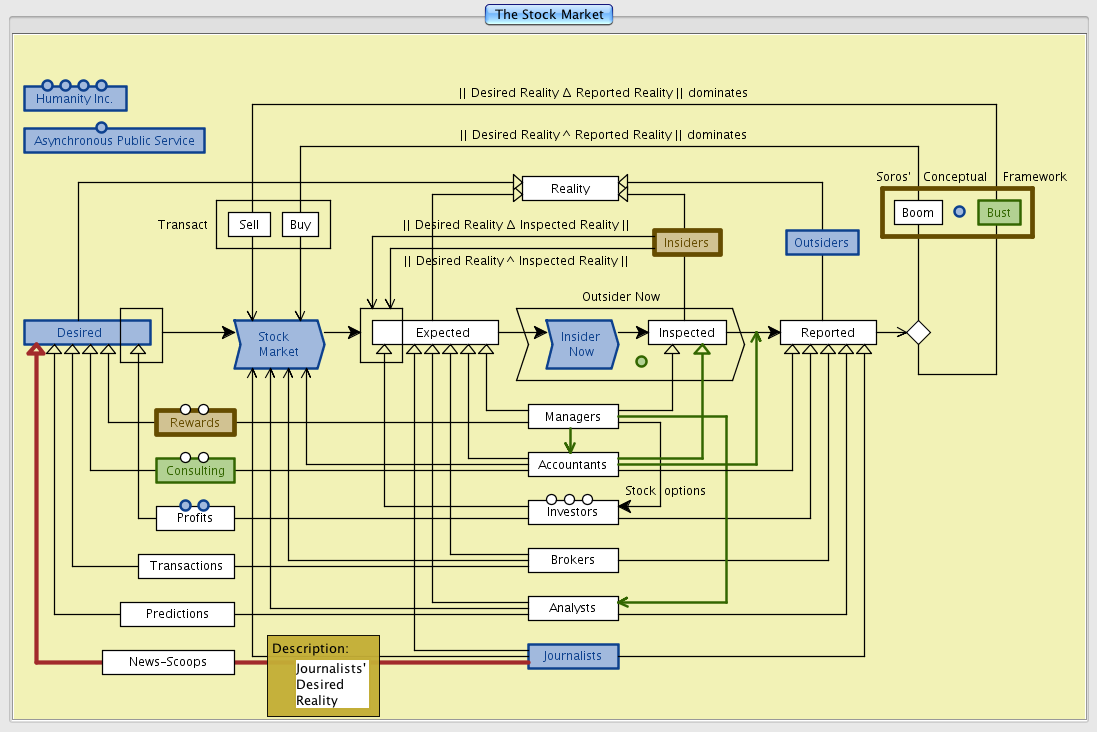Select the News-Scoops box
1097x732 pixels.
click(x=168, y=662)
